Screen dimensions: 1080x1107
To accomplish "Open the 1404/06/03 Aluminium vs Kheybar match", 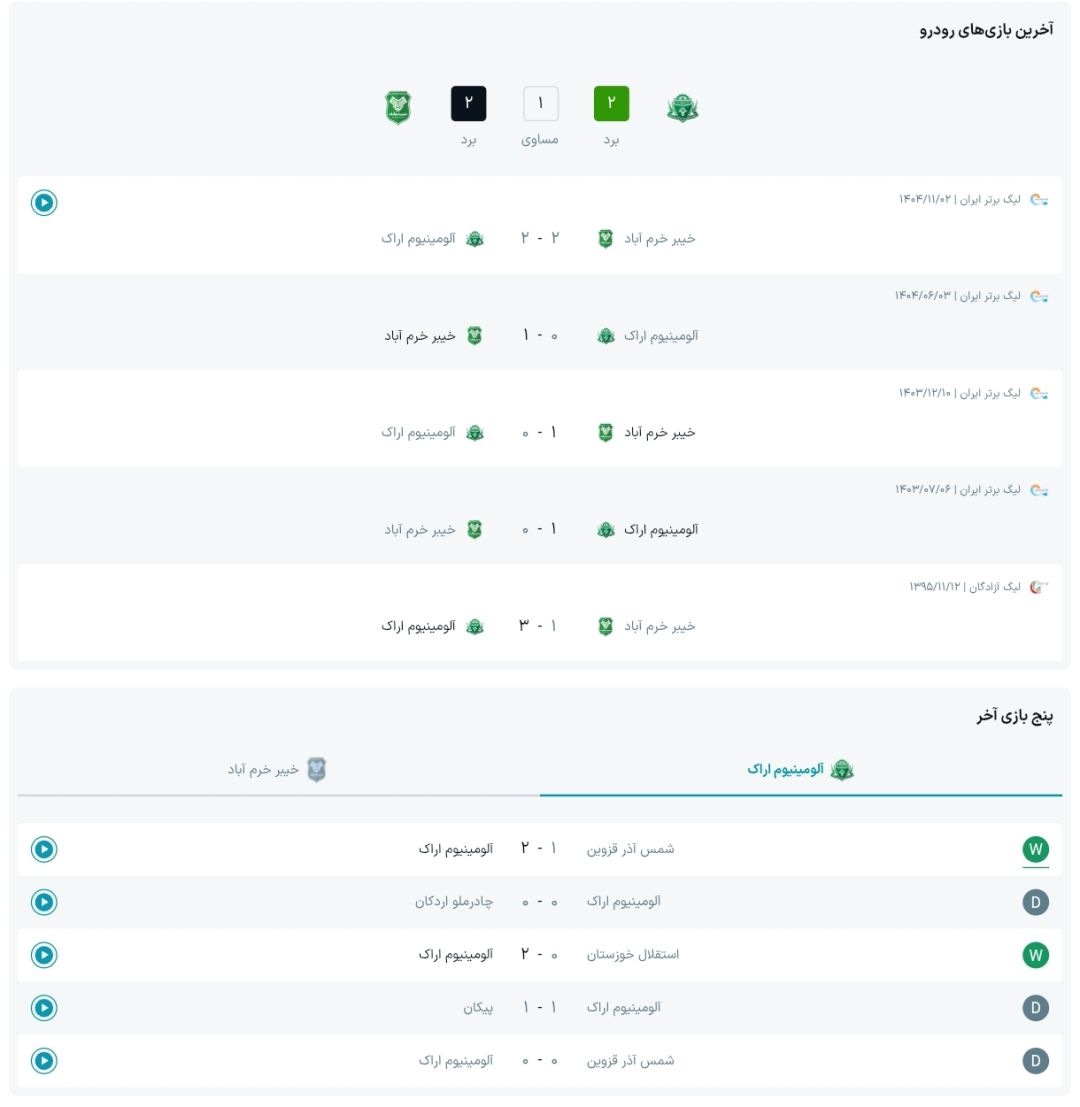I will pos(540,322).
